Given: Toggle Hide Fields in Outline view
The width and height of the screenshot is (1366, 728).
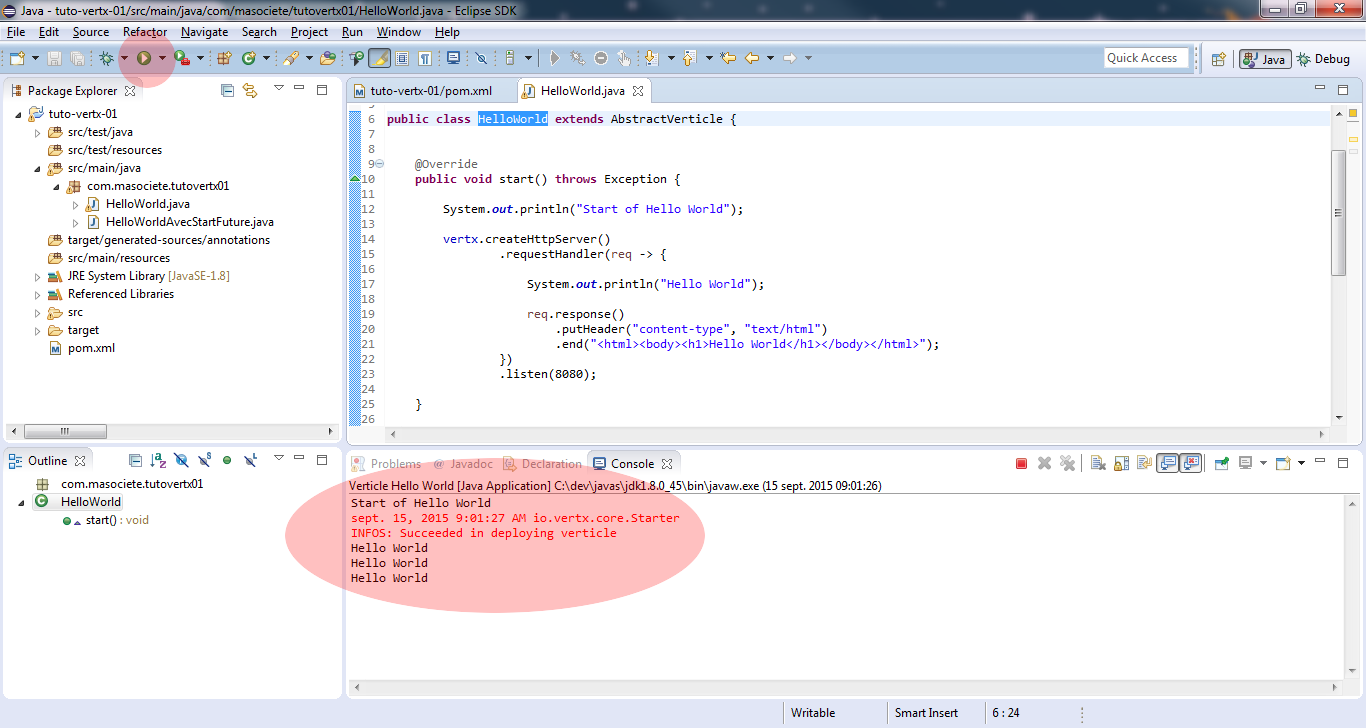Looking at the screenshot, I should coord(181,460).
